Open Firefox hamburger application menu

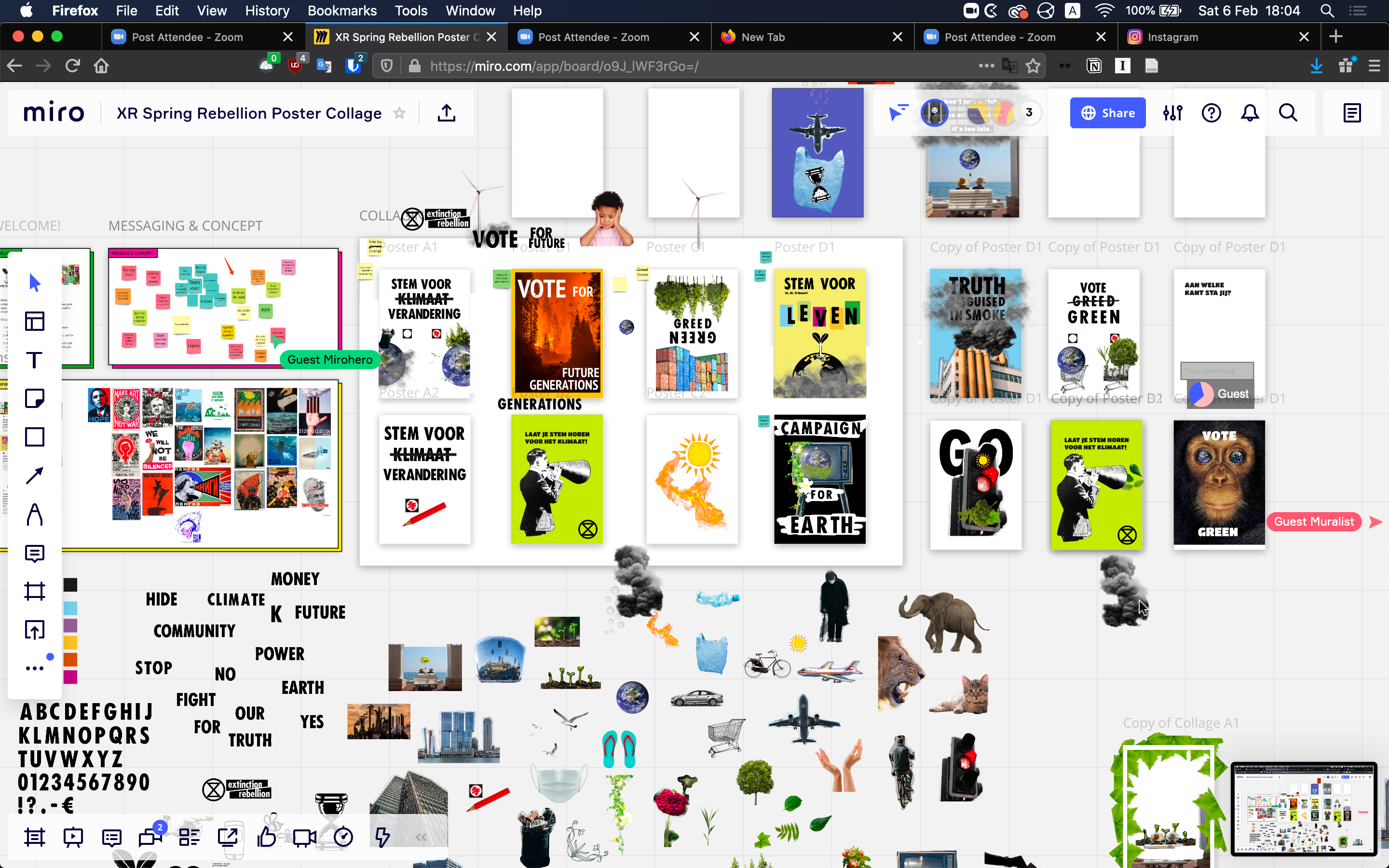[1374, 66]
